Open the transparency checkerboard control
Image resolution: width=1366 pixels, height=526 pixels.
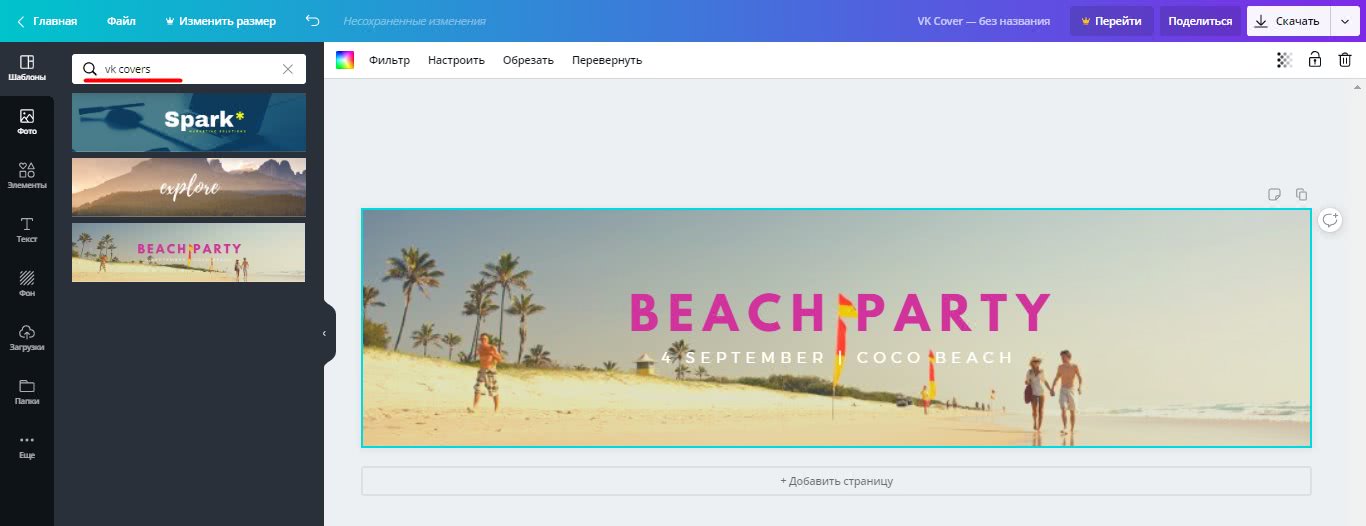pos(1285,60)
